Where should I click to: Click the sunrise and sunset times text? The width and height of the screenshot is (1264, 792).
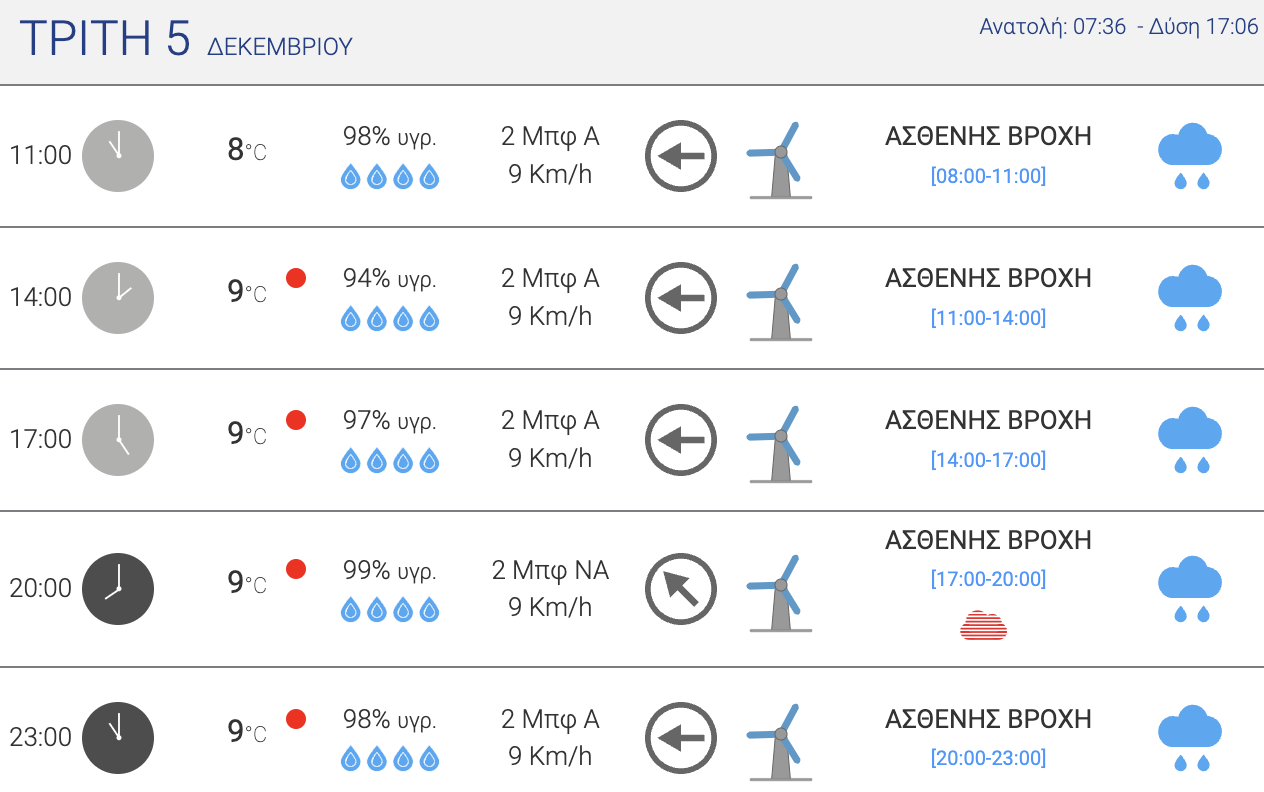point(1118,27)
